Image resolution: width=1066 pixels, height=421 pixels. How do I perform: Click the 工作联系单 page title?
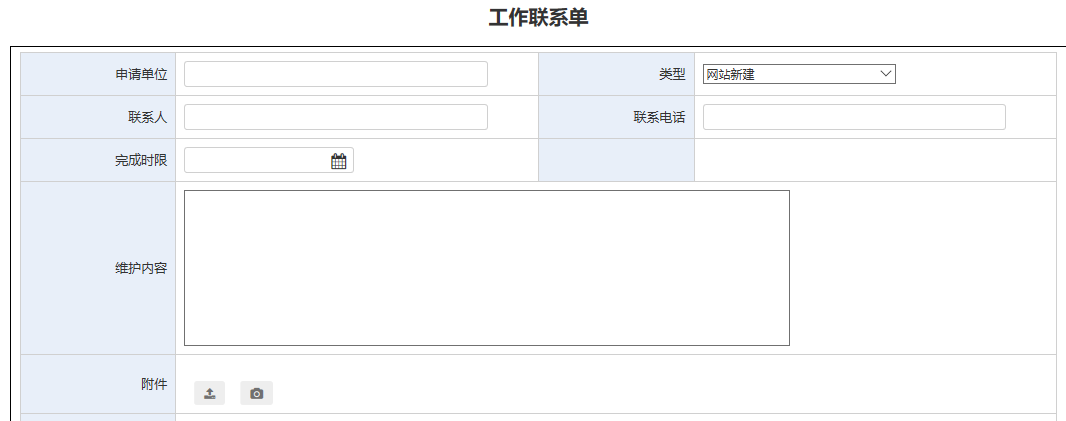[x=538, y=18]
